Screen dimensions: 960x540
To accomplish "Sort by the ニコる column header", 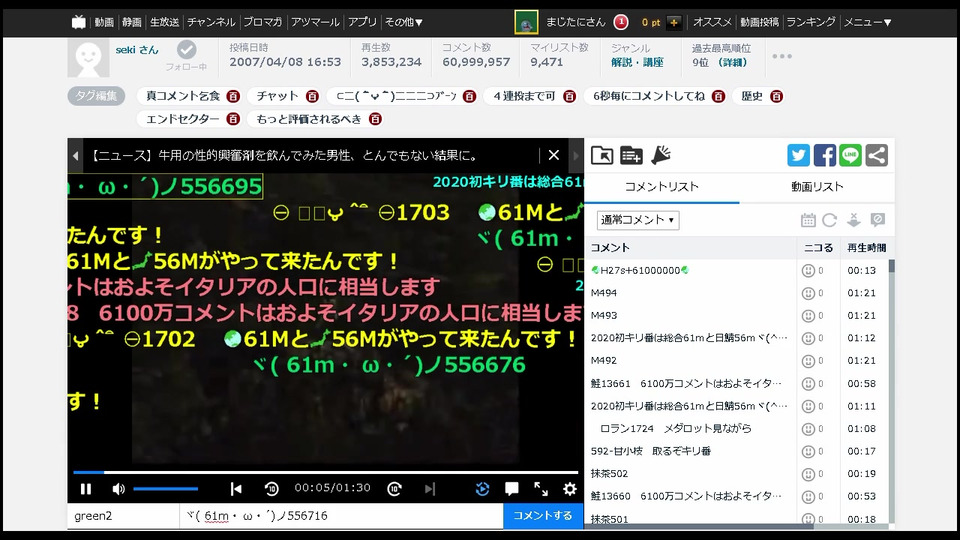I will (819, 247).
